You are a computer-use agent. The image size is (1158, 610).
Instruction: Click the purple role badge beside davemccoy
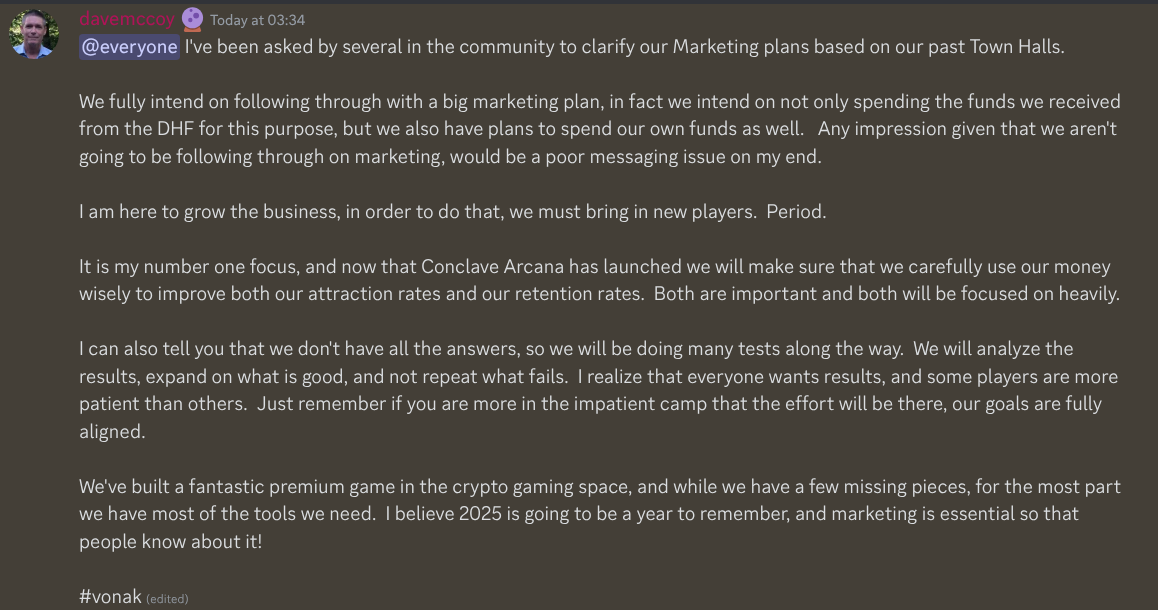tap(192, 19)
